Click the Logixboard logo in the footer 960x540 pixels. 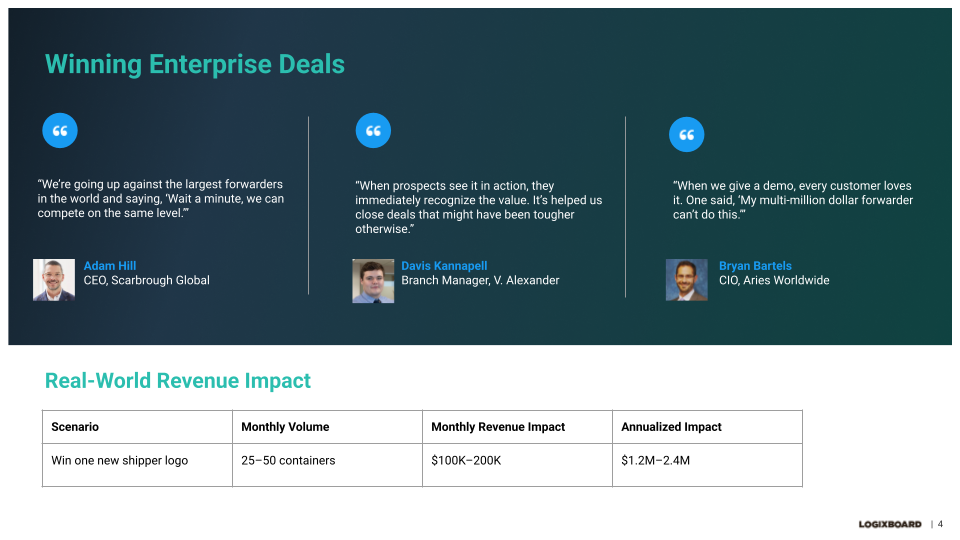[890, 524]
